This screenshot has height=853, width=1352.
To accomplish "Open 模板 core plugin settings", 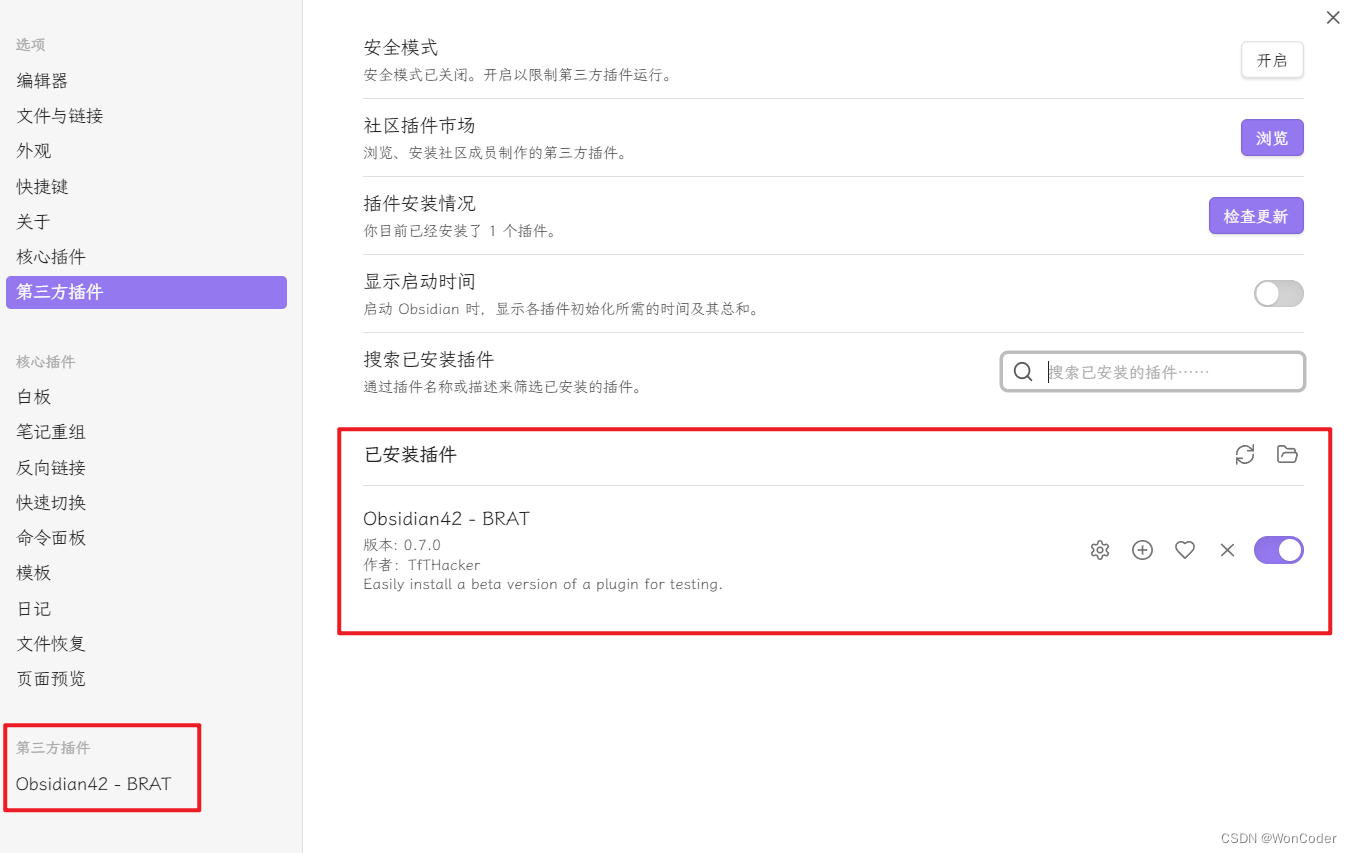I will 146,573.
